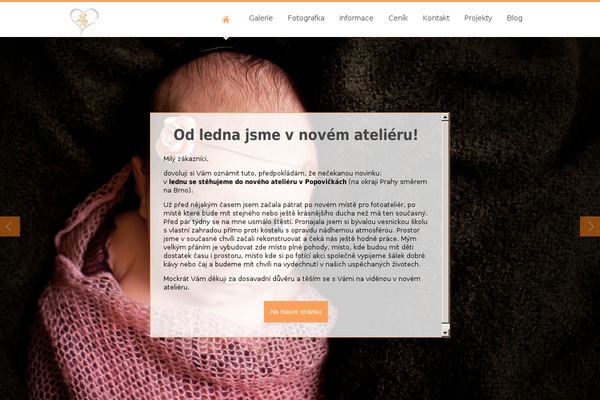Click the popup vertical scrollbar track
600x400 pixels.
coord(445,225)
